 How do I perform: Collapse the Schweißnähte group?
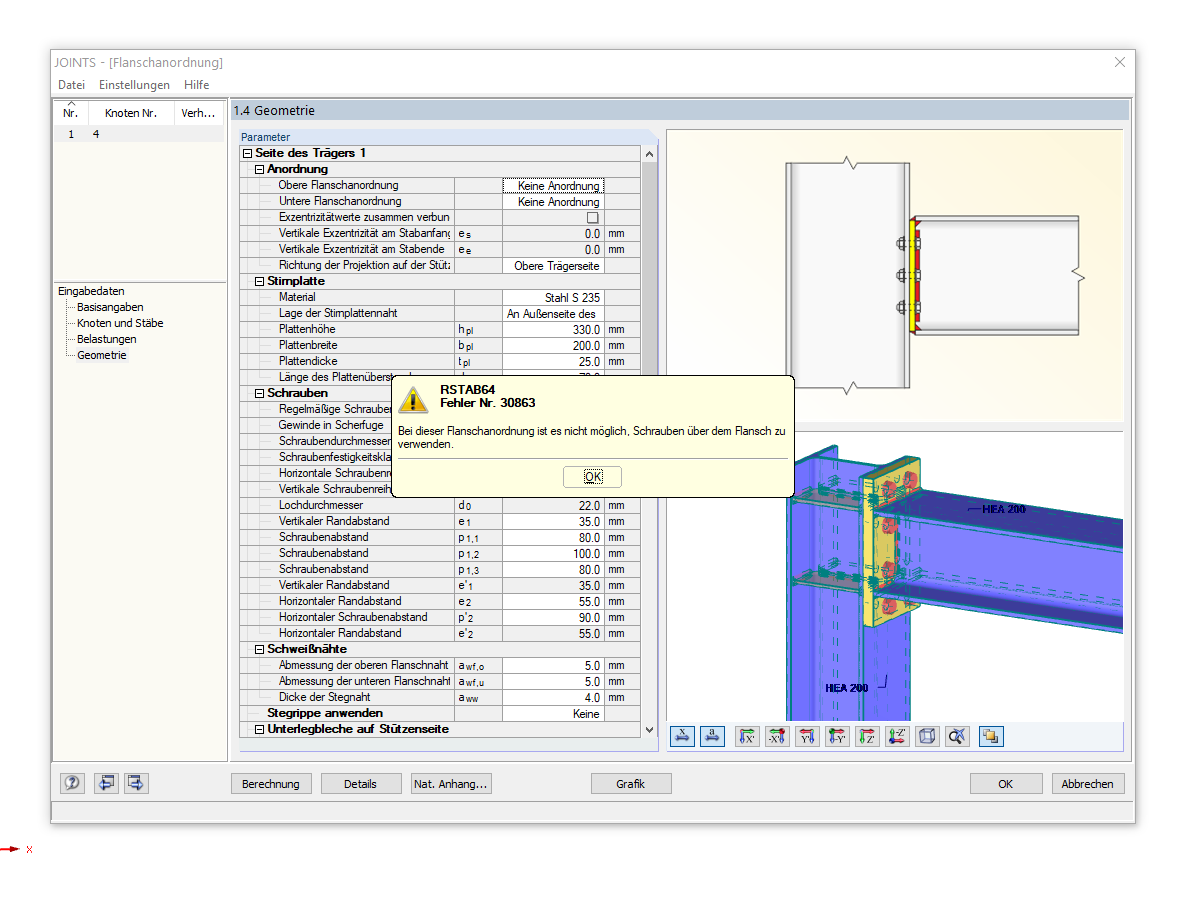pyautogui.click(x=259, y=649)
